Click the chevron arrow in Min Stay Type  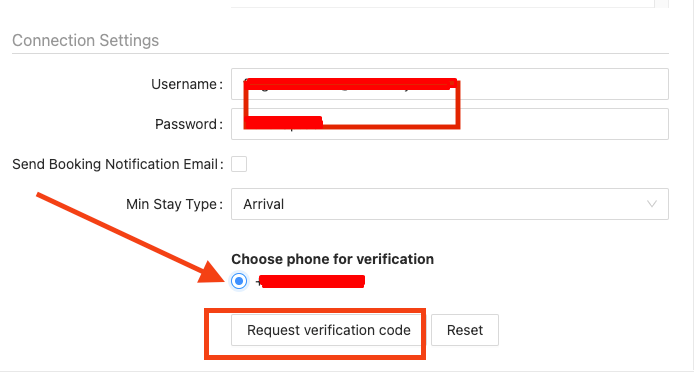652,204
